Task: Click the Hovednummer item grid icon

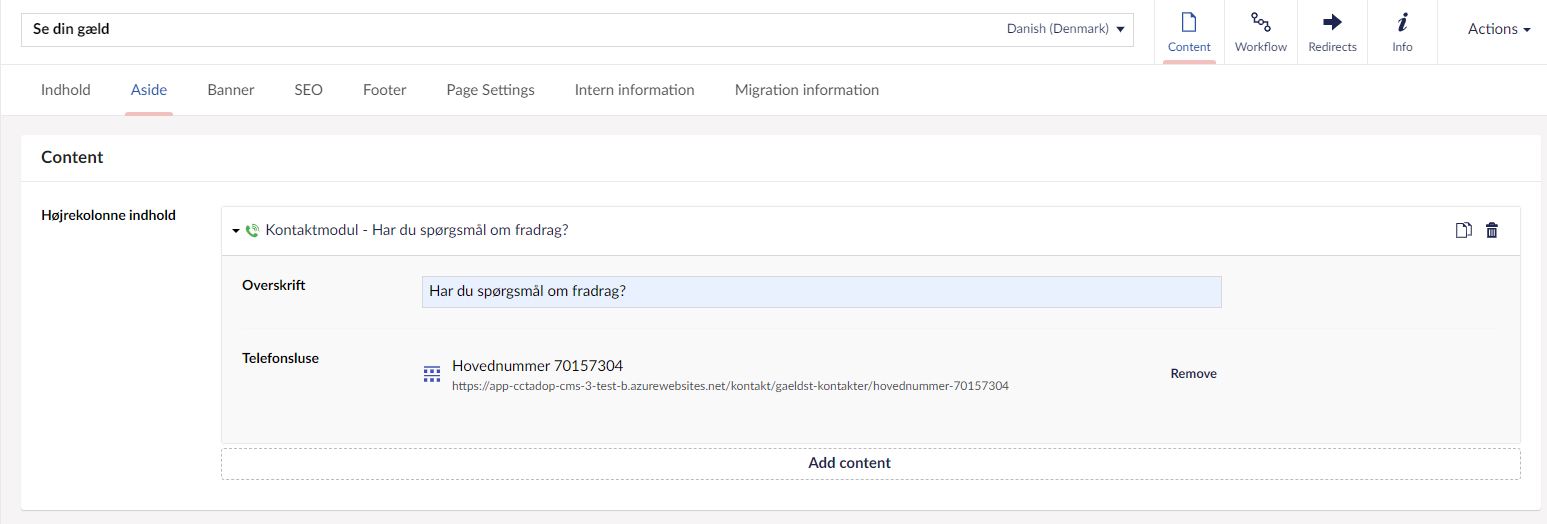Action: (x=431, y=374)
